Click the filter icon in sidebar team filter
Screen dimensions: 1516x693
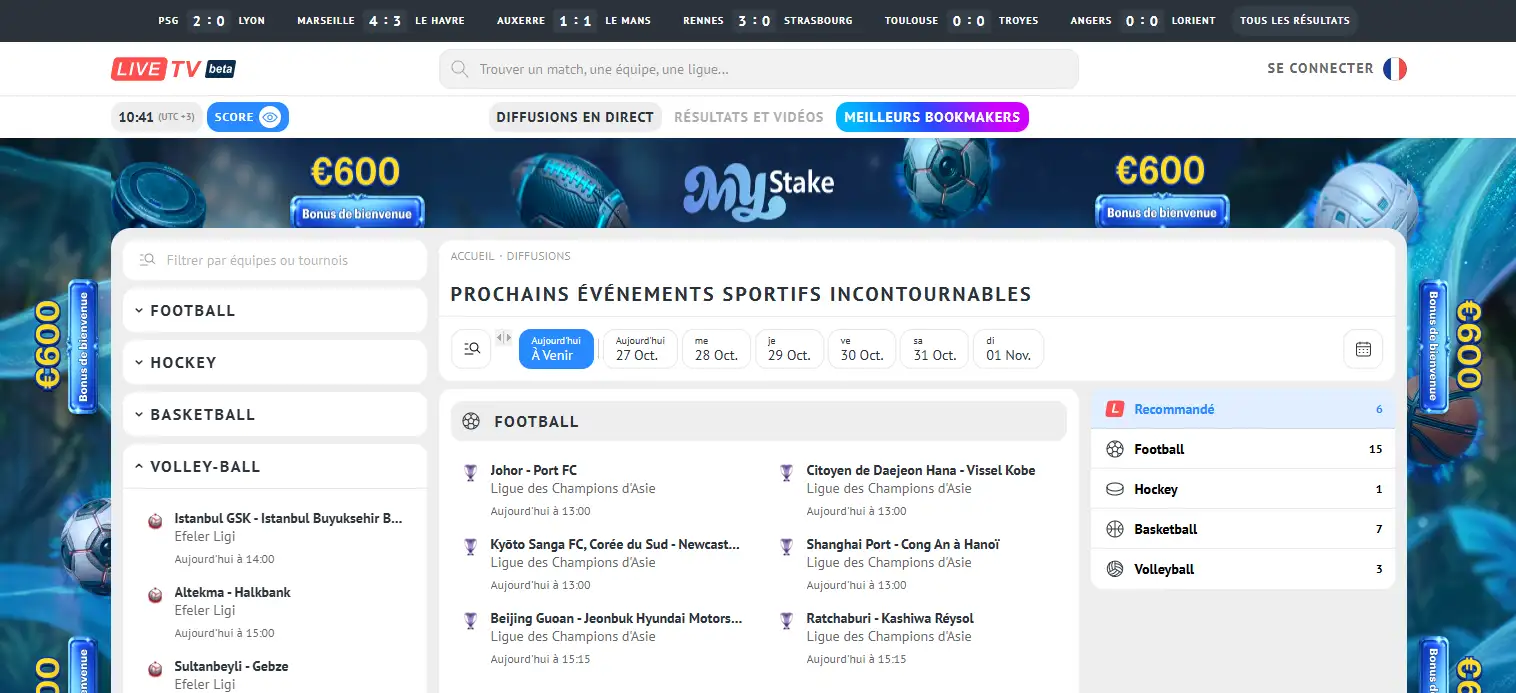[148, 260]
